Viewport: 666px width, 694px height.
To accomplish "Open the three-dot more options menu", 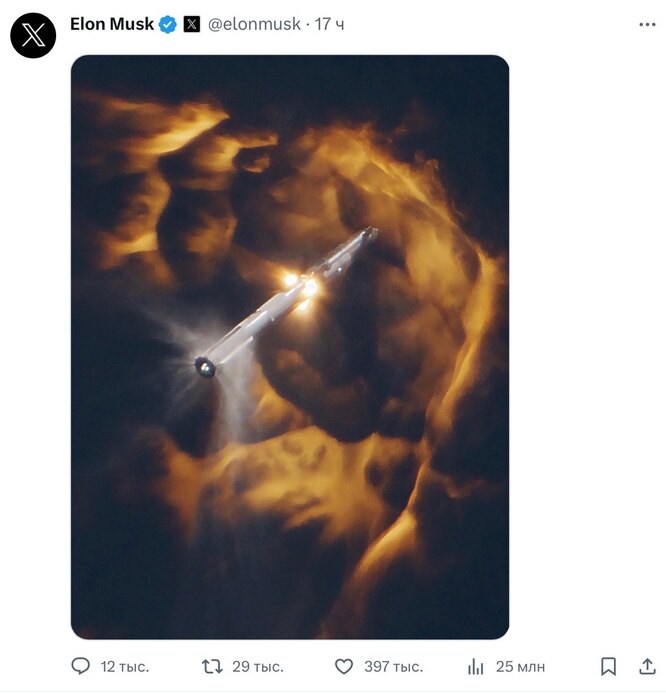I will tap(647, 24).
